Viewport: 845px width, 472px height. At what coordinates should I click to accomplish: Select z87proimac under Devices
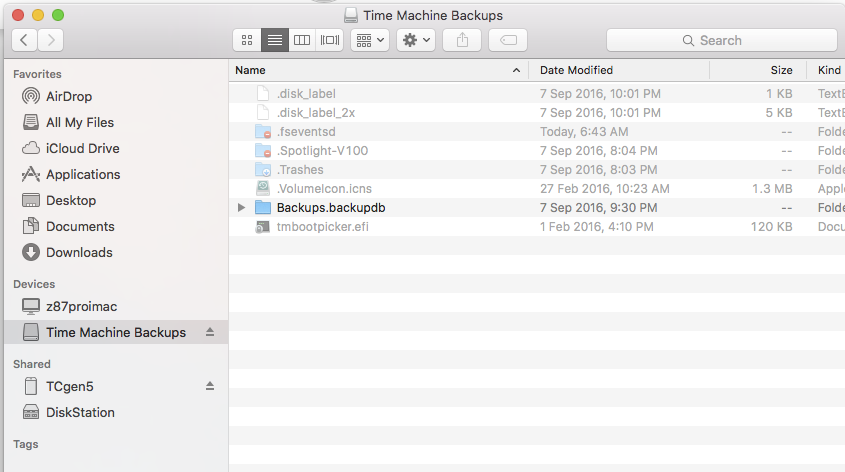pos(81,307)
